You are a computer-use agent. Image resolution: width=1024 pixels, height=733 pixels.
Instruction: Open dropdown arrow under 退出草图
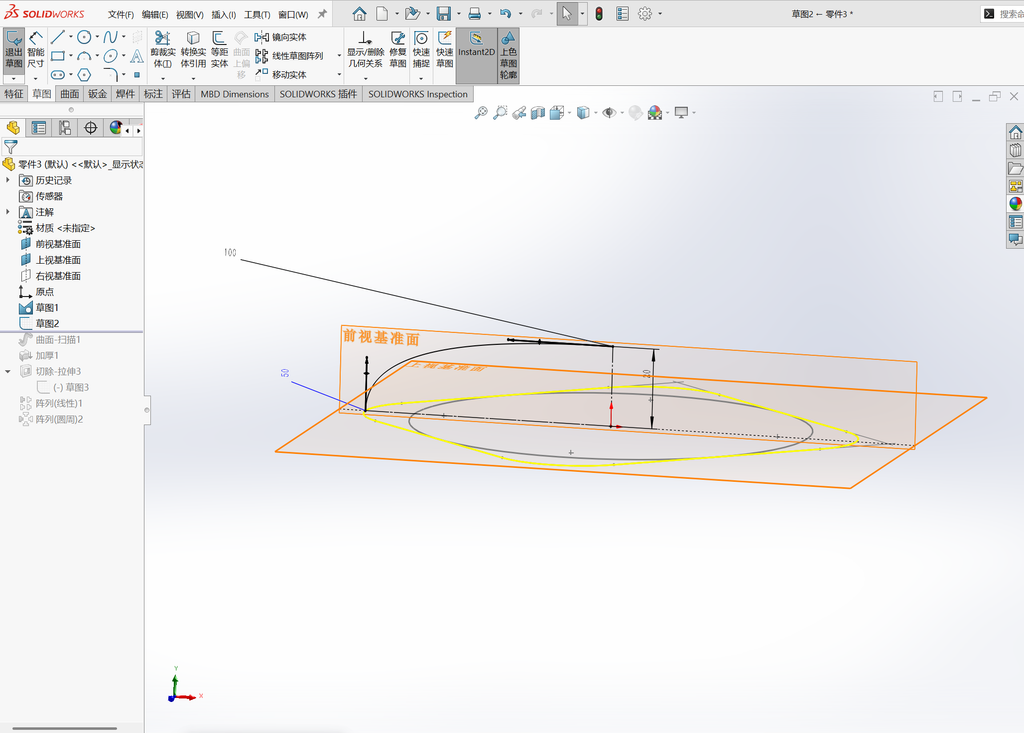tap(14, 79)
